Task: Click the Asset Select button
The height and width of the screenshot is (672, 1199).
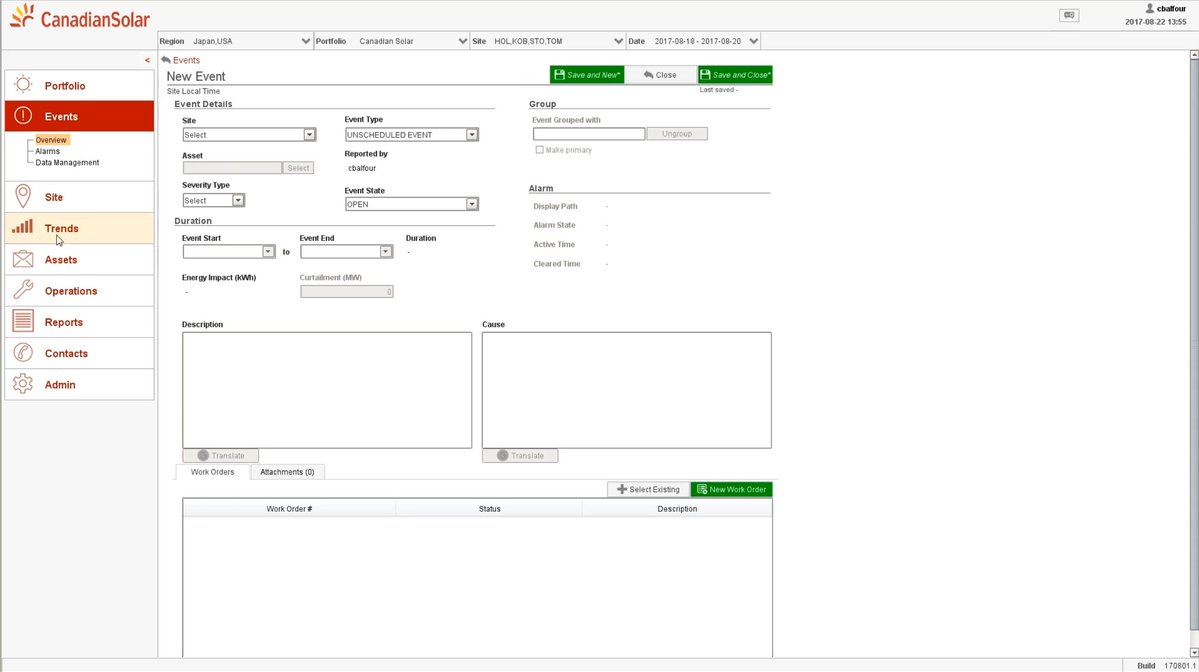Action: point(298,168)
